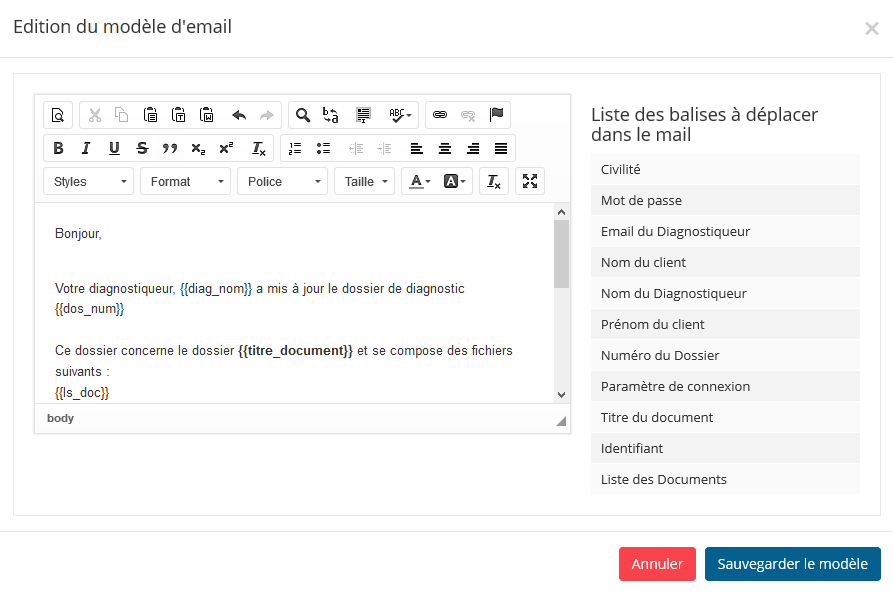
Task: Click Sauvegarder le modèle button
Action: coord(793,564)
